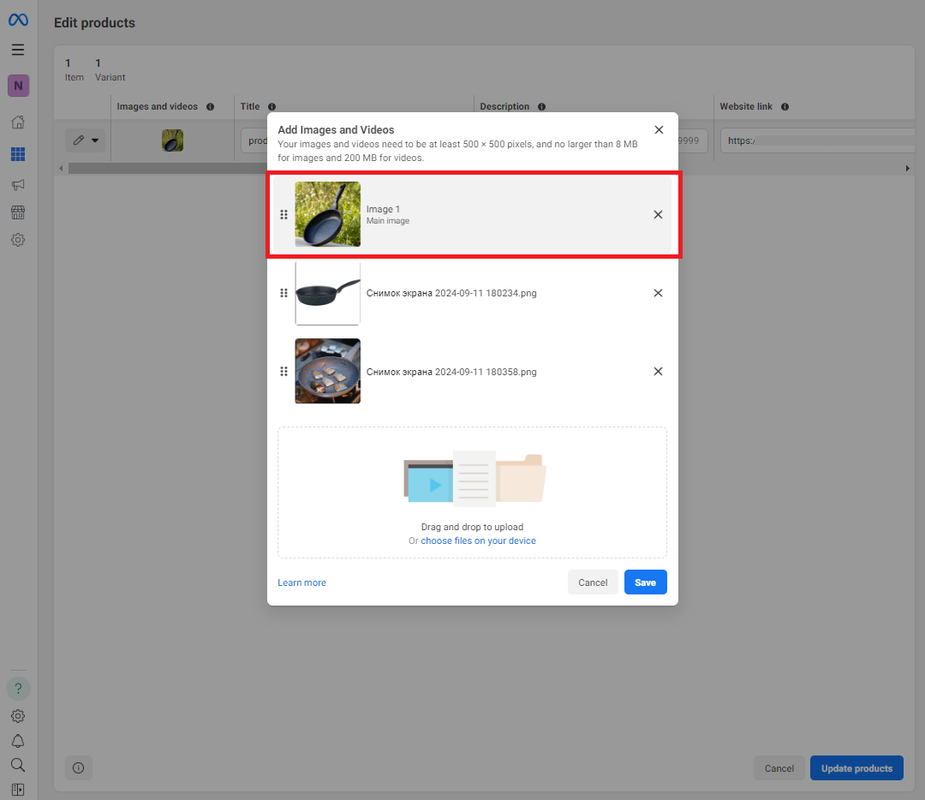Click the info icon beside Website link
This screenshot has width=925, height=800.
[785, 107]
